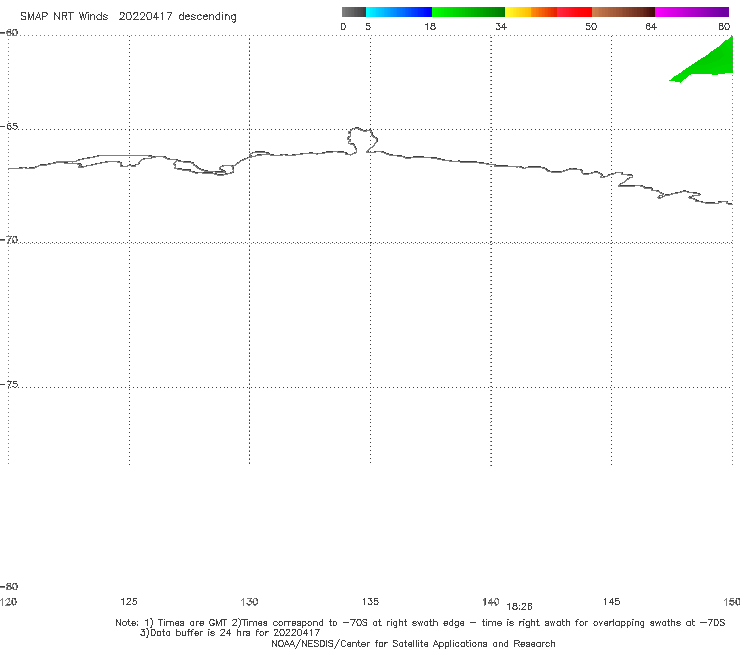
Task: Click the color bar label '34'
Action: click(x=501, y=26)
